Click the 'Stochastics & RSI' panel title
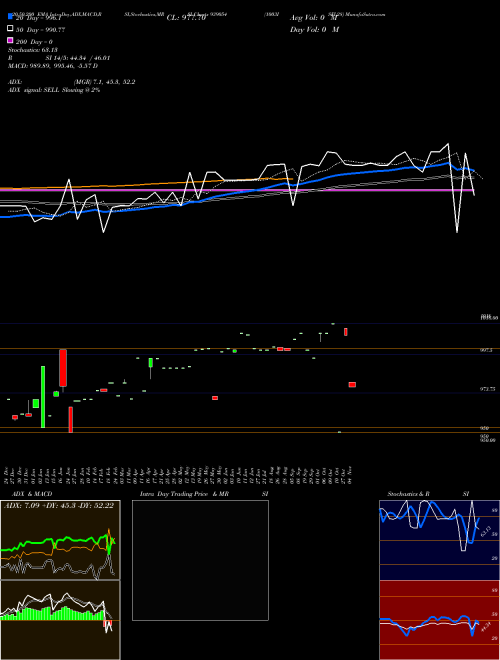 point(428,494)
